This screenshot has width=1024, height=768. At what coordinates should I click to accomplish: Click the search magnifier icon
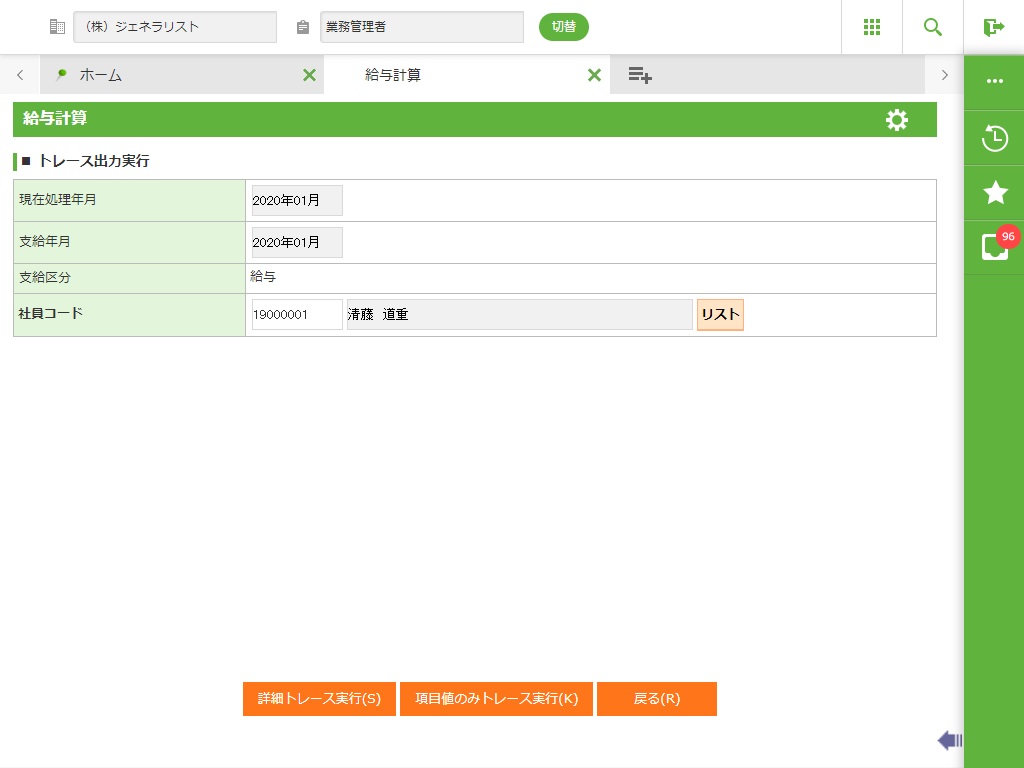point(933,27)
